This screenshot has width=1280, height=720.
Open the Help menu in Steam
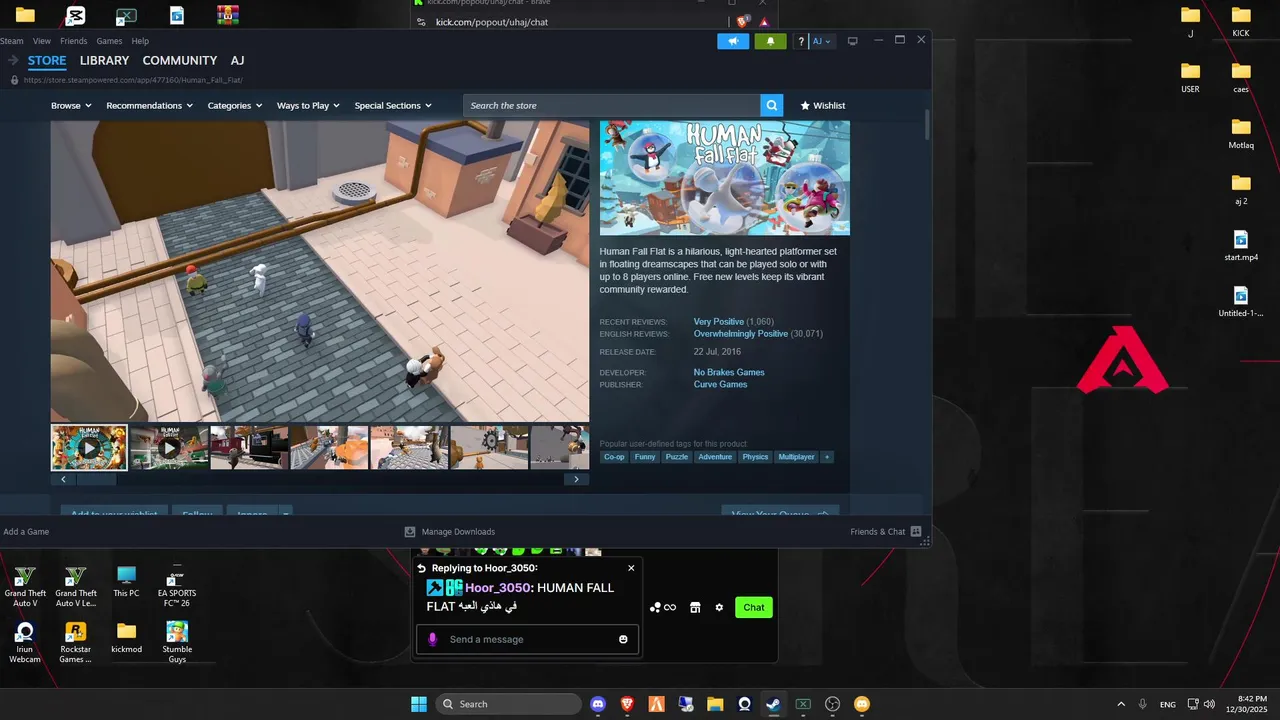[140, 41]
